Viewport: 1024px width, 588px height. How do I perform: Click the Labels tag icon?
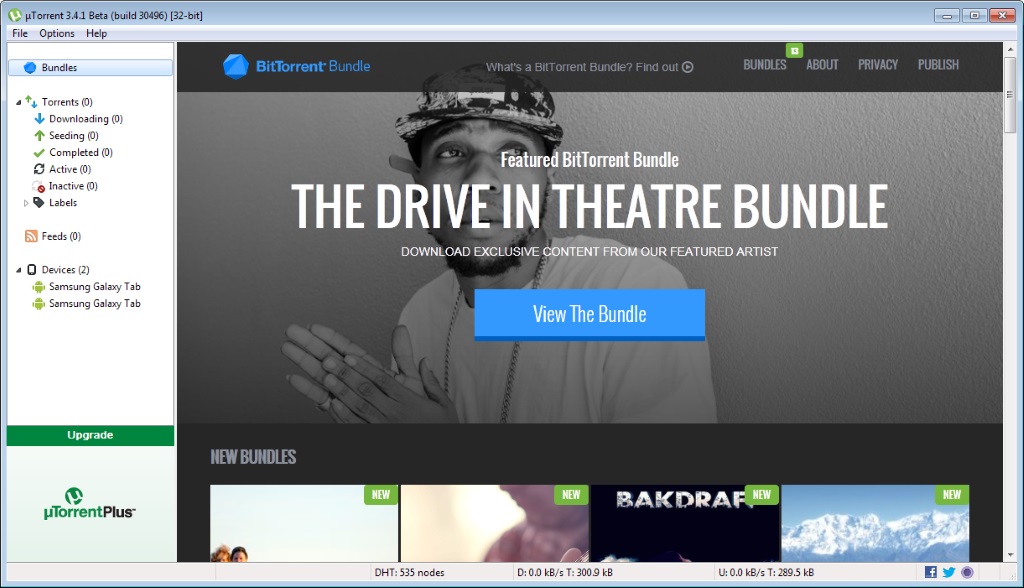39,203
